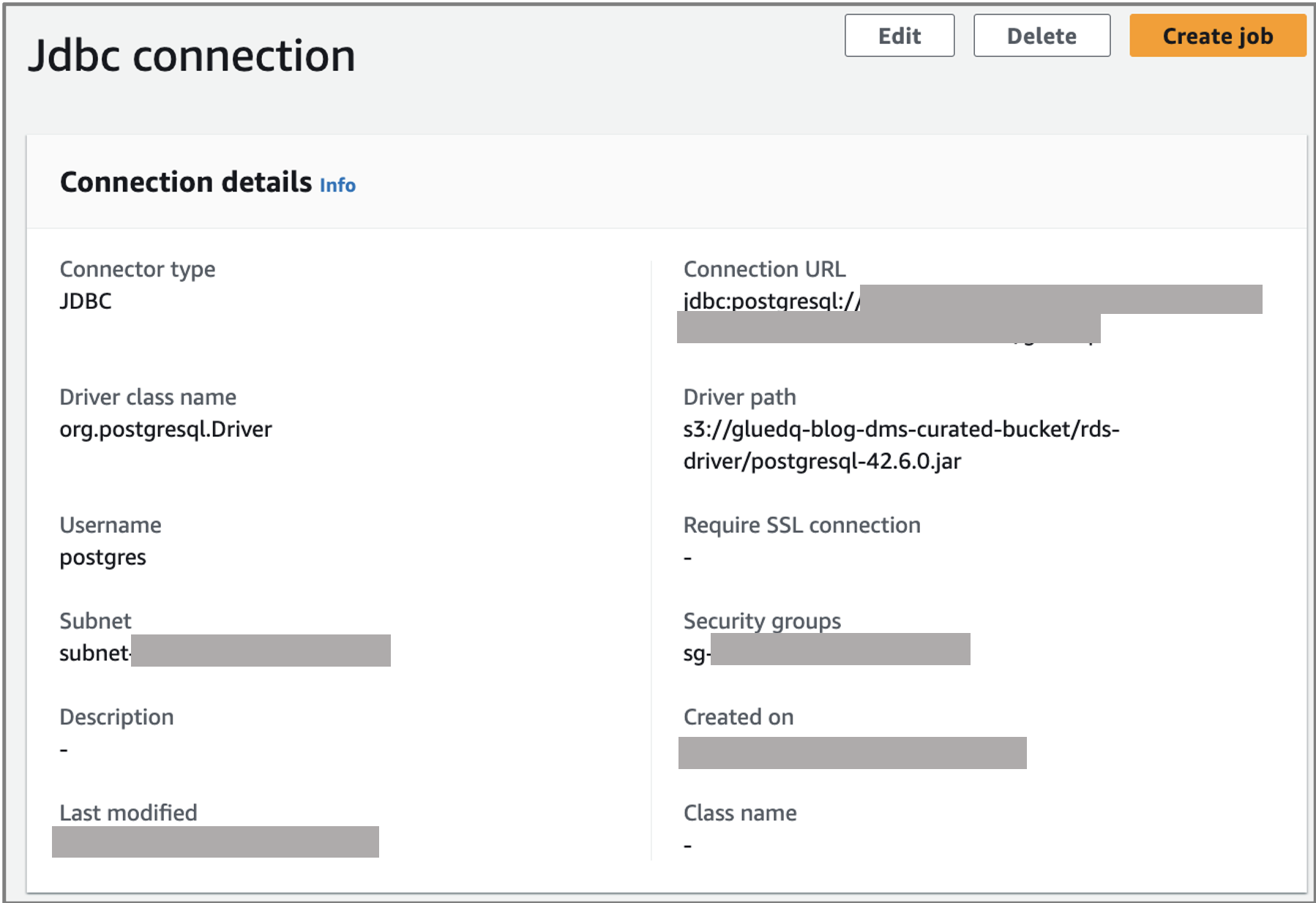Open the Info link beside Connection details
This screenshot has height=903, width=1316.
point(337,185)
